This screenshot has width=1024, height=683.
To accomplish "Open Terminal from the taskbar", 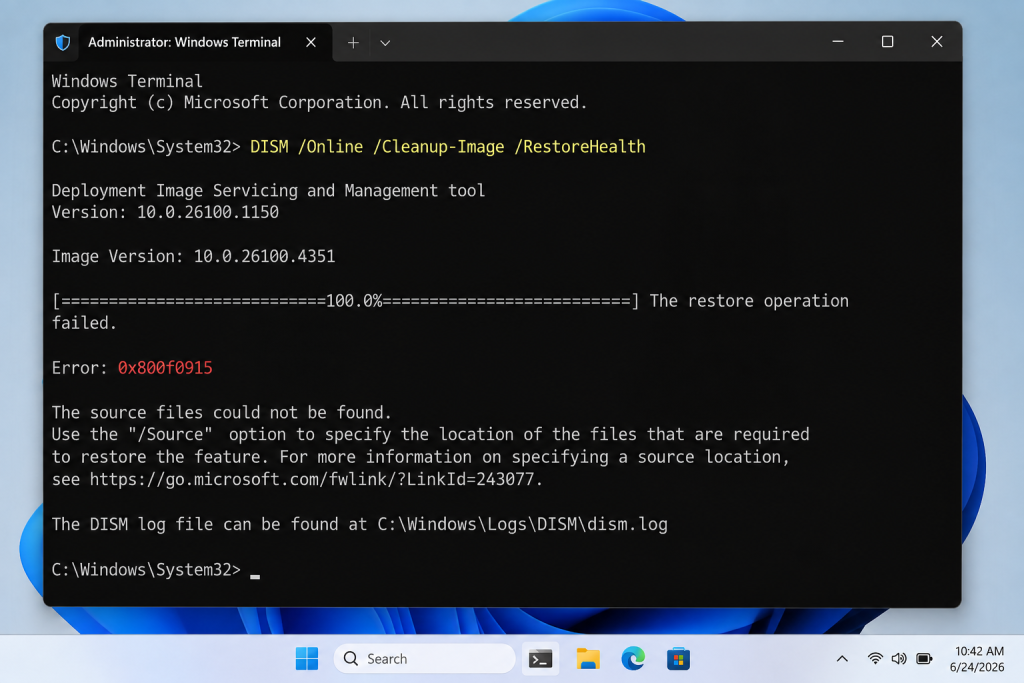I will [541, 659].
